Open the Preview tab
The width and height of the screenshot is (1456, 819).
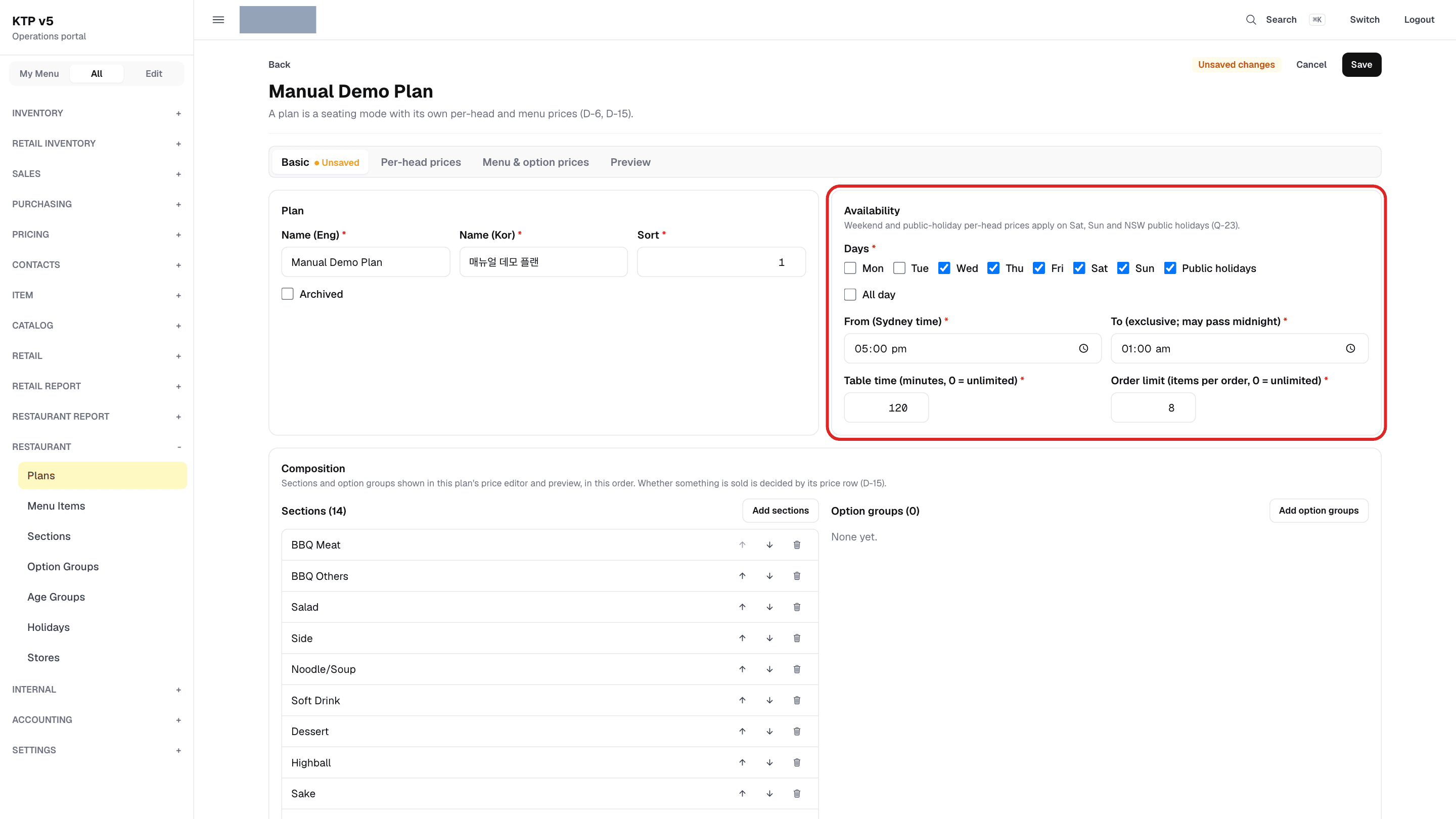click(x=630, y=162)
